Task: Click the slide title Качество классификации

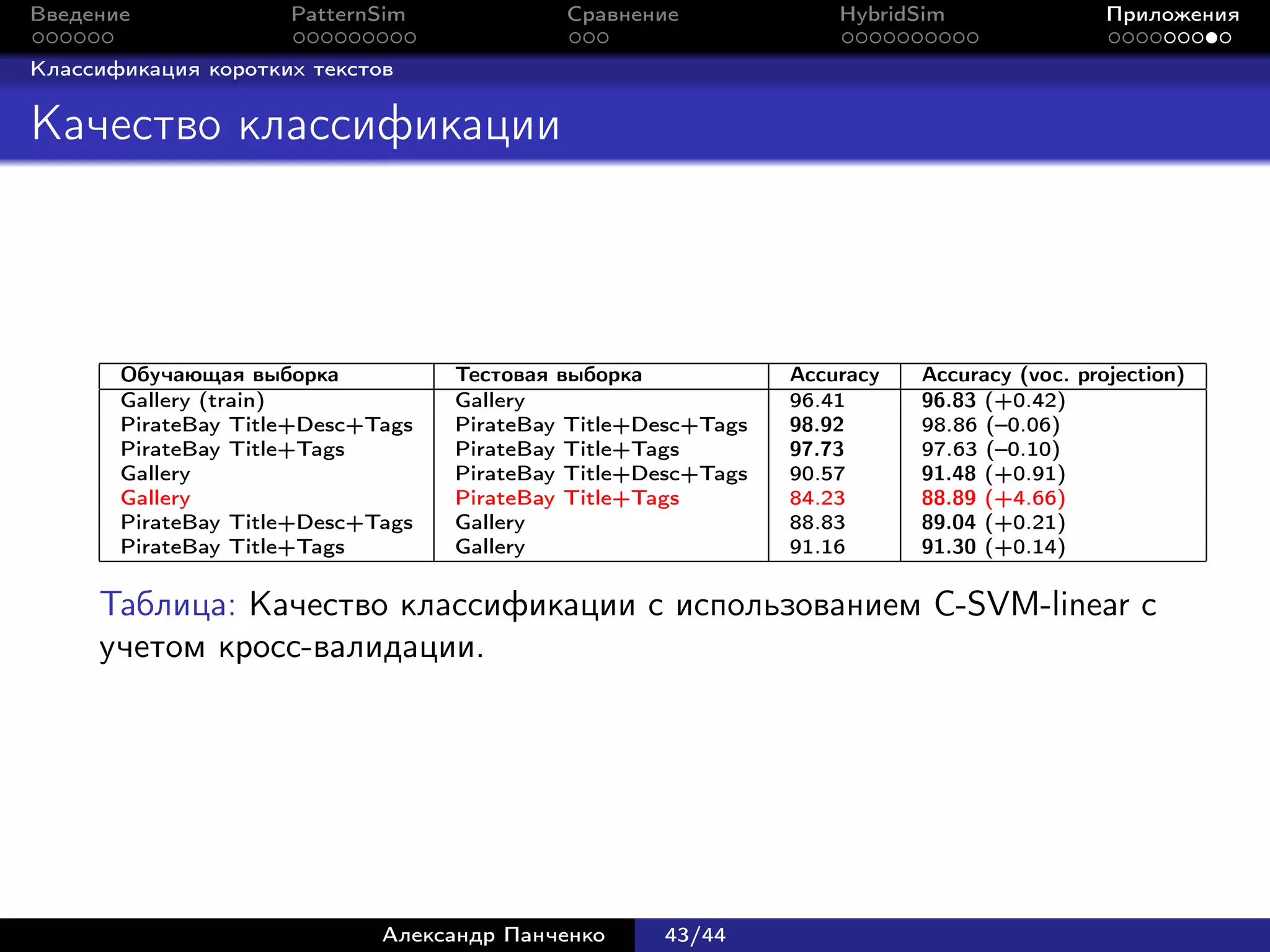Action: point(296,124)
